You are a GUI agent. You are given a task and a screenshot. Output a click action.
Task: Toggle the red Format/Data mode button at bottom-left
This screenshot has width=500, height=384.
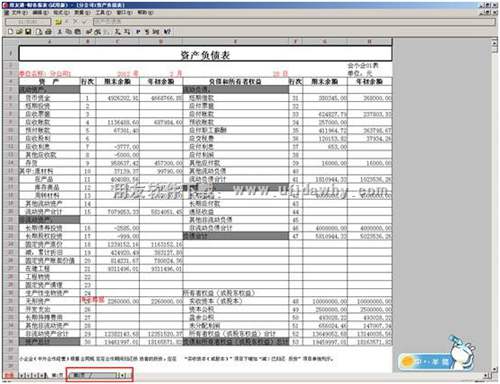[8, 375]
